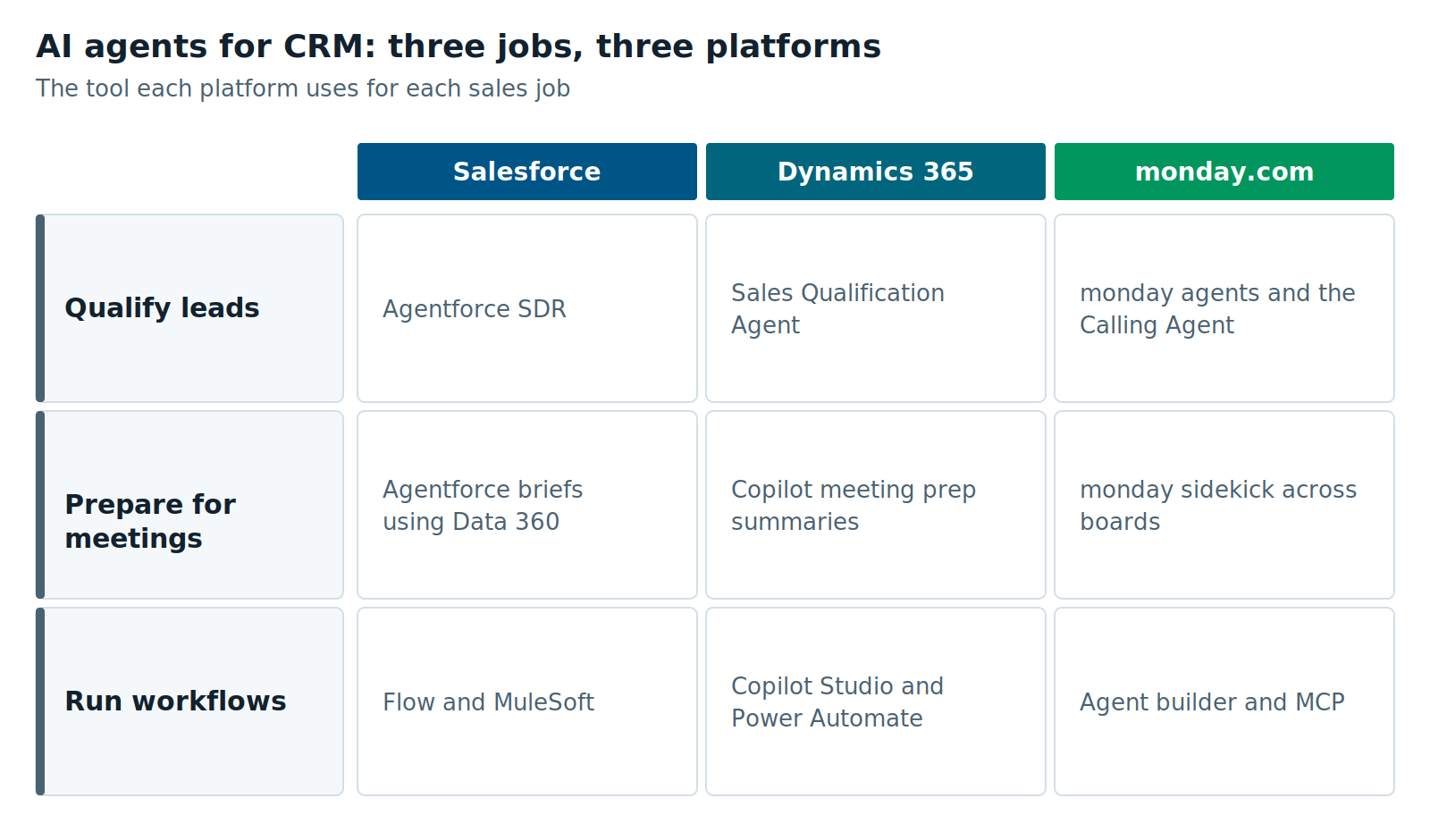
Task: Click the title AI agents for CRM
Action: pyautogui.click(x=458, y=46)
